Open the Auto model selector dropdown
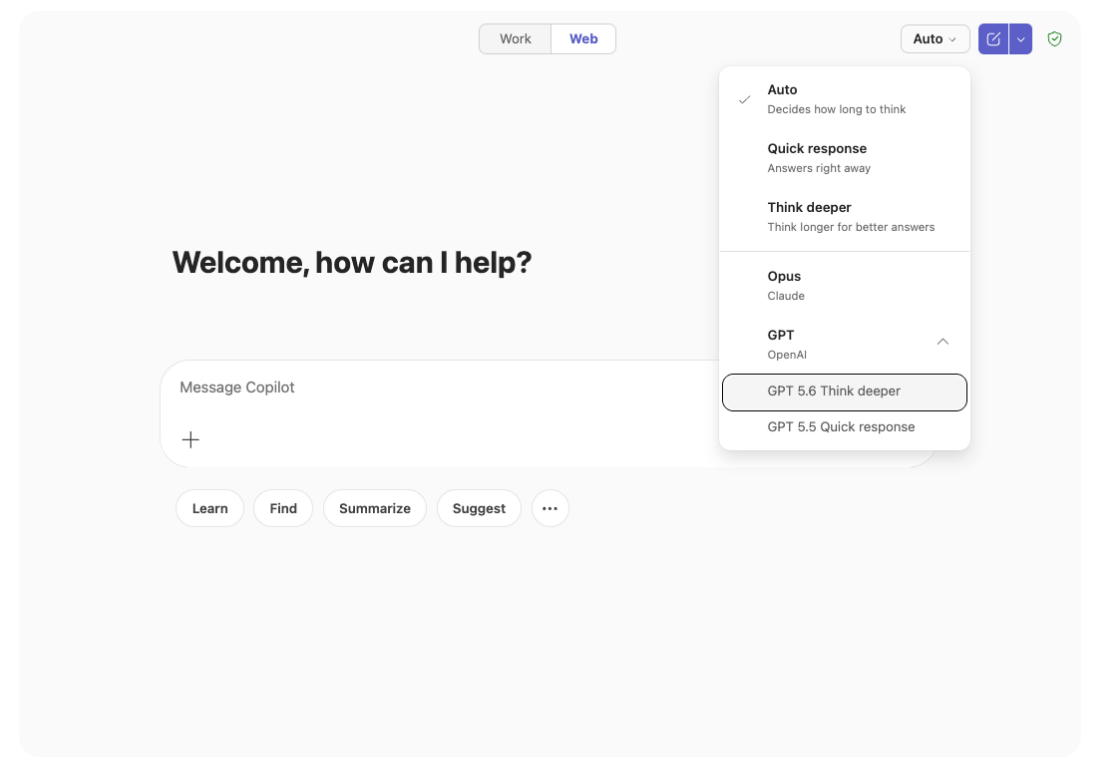This screenshot has height=768, width=1100. coord(934,39)
